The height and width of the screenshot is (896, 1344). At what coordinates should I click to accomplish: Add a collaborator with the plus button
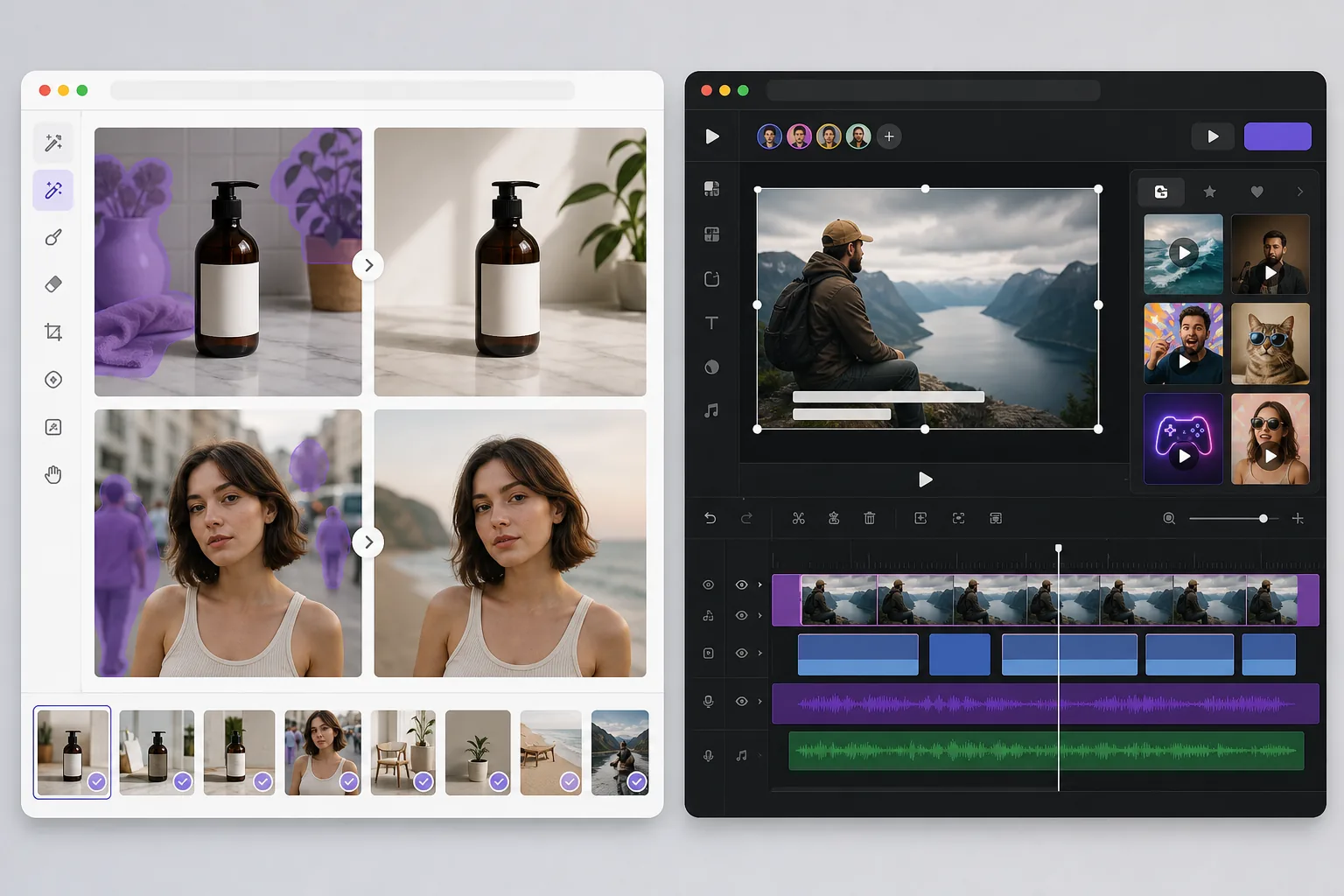coord(889,136)
